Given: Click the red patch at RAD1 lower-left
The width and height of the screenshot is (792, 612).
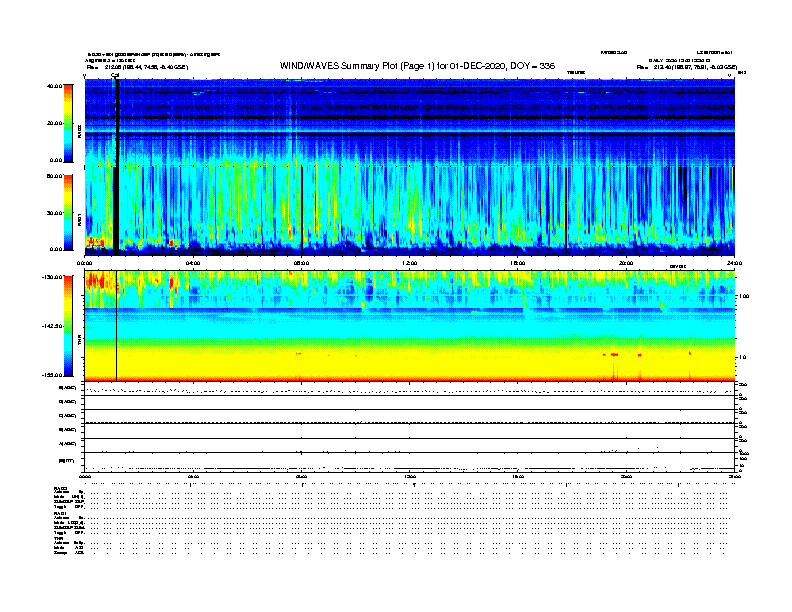Looking at the screenshot, I should [95, 242].
